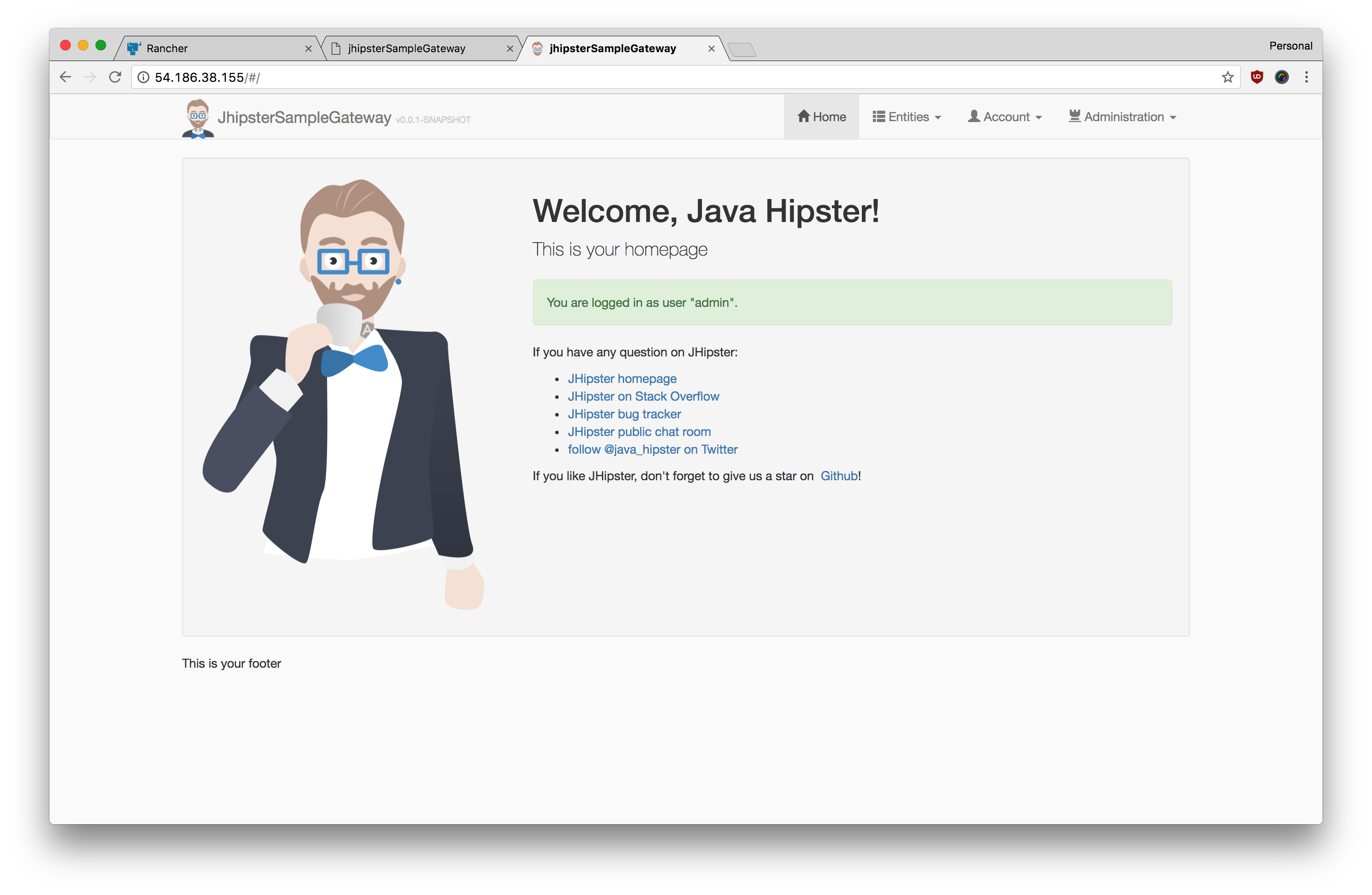Click the JHipster logo in the navbar
The image size is (1372, 895).
point(198,118)
